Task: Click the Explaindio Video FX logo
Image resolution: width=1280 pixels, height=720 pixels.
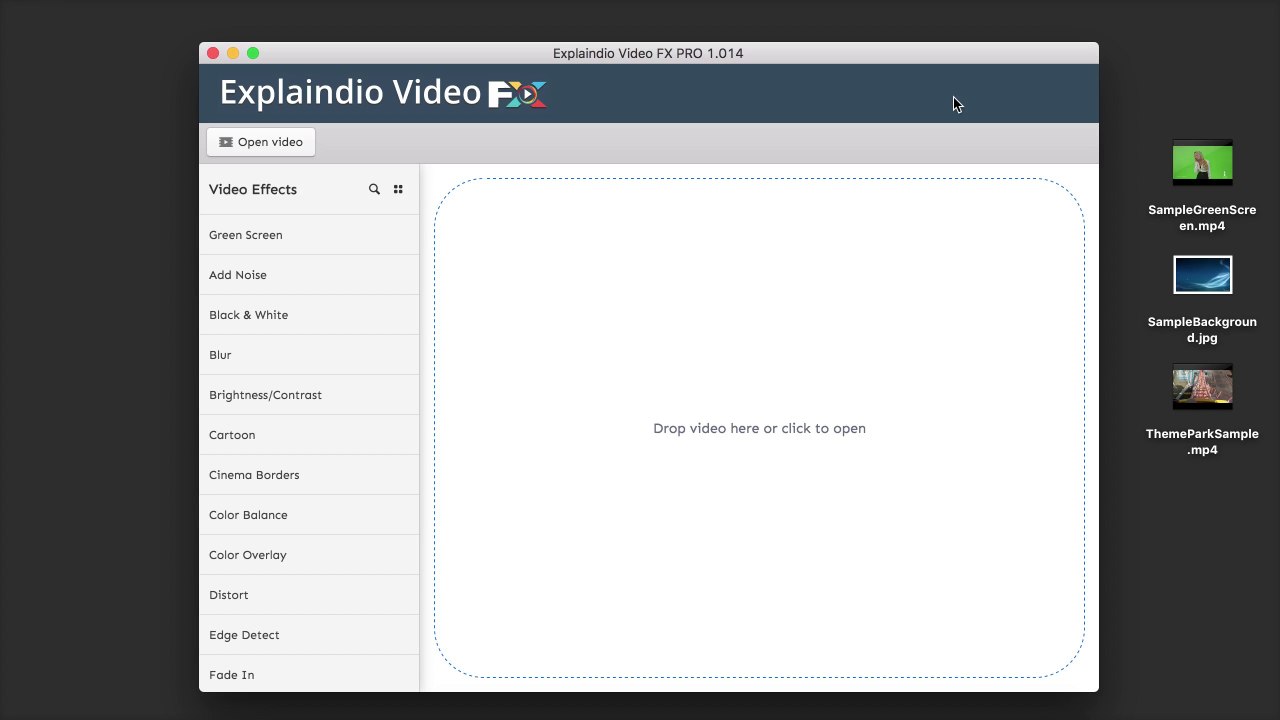Action: click(383, 93)
